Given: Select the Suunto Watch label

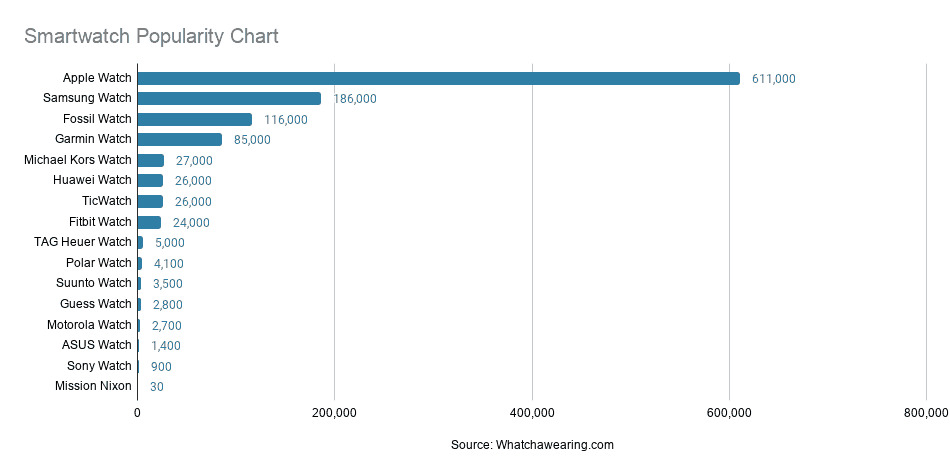Looking at the screenshot, I should 94,283.
